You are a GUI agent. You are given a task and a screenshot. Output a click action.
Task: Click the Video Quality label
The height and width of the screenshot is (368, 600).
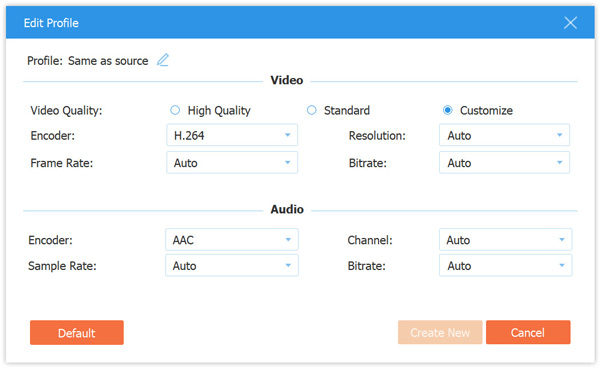(x=66, y=111)
